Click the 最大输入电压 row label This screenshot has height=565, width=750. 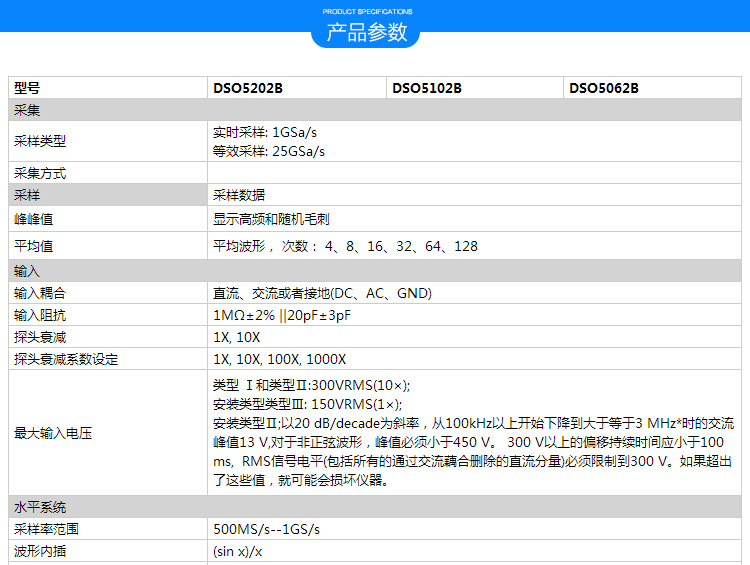(53, 433)
